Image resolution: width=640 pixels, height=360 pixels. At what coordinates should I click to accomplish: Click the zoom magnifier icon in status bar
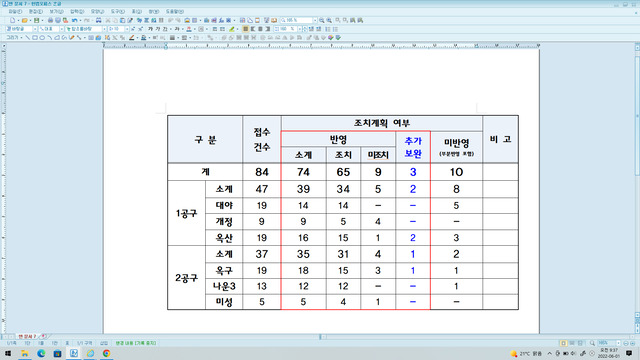coord(592,343)
